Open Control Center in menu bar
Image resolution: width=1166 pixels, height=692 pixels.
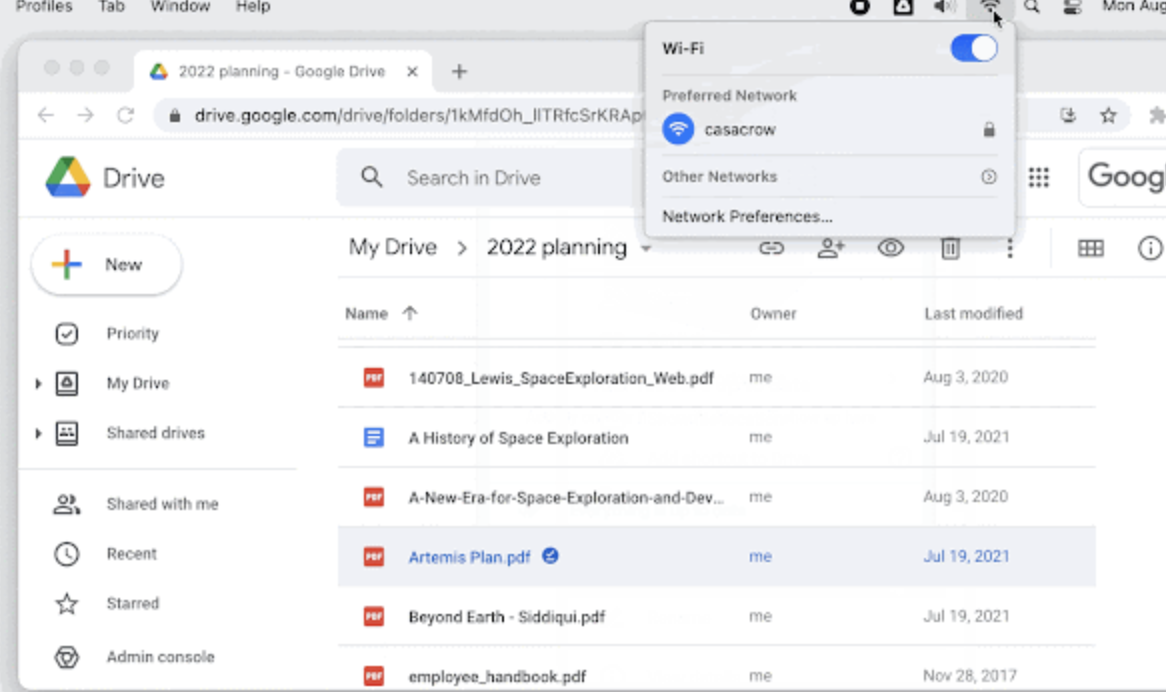tap(1072, 7)
